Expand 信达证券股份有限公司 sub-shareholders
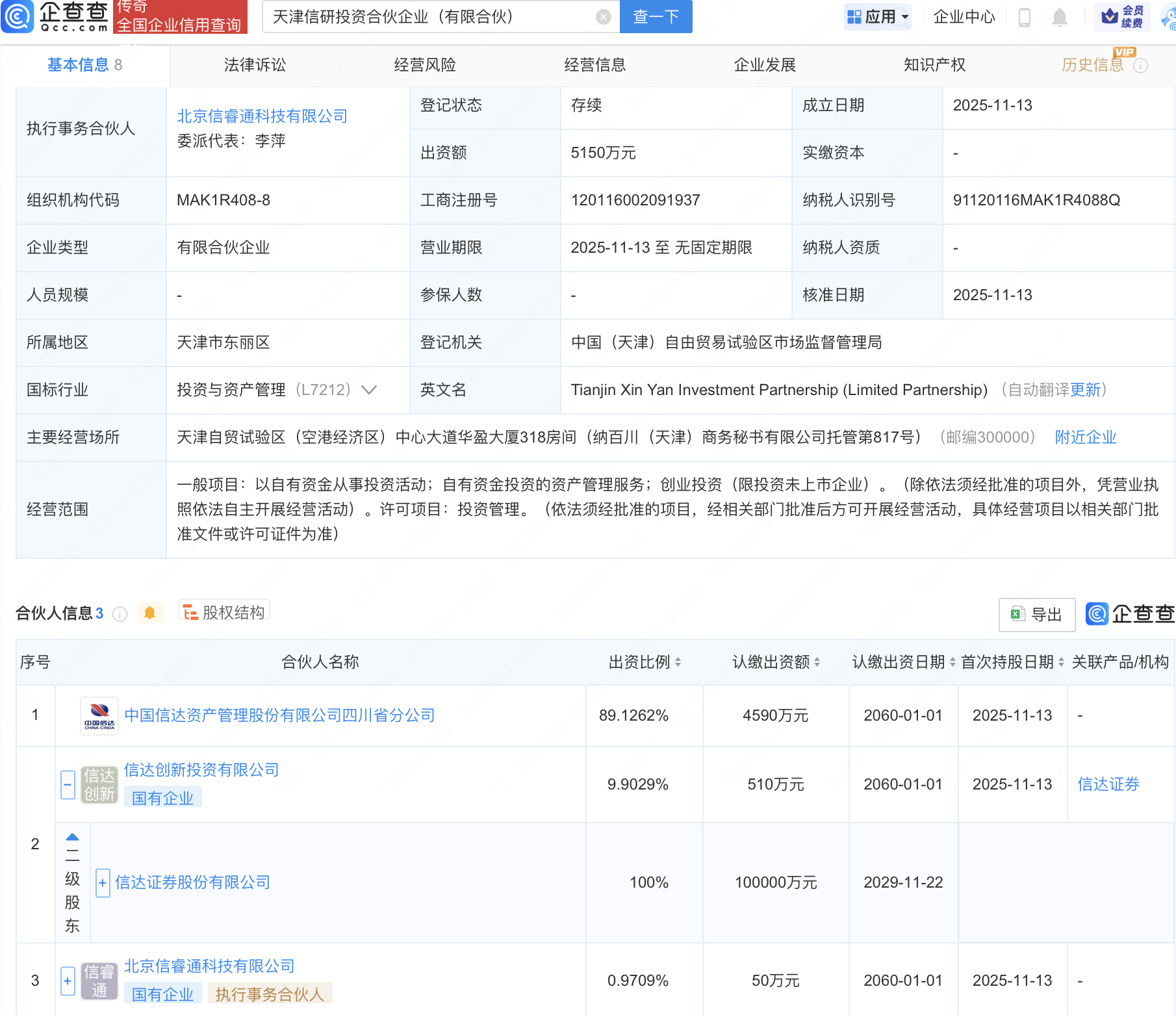Image resolution: width=1176 pixels, height=1015 pixels. tap(102, 882)
